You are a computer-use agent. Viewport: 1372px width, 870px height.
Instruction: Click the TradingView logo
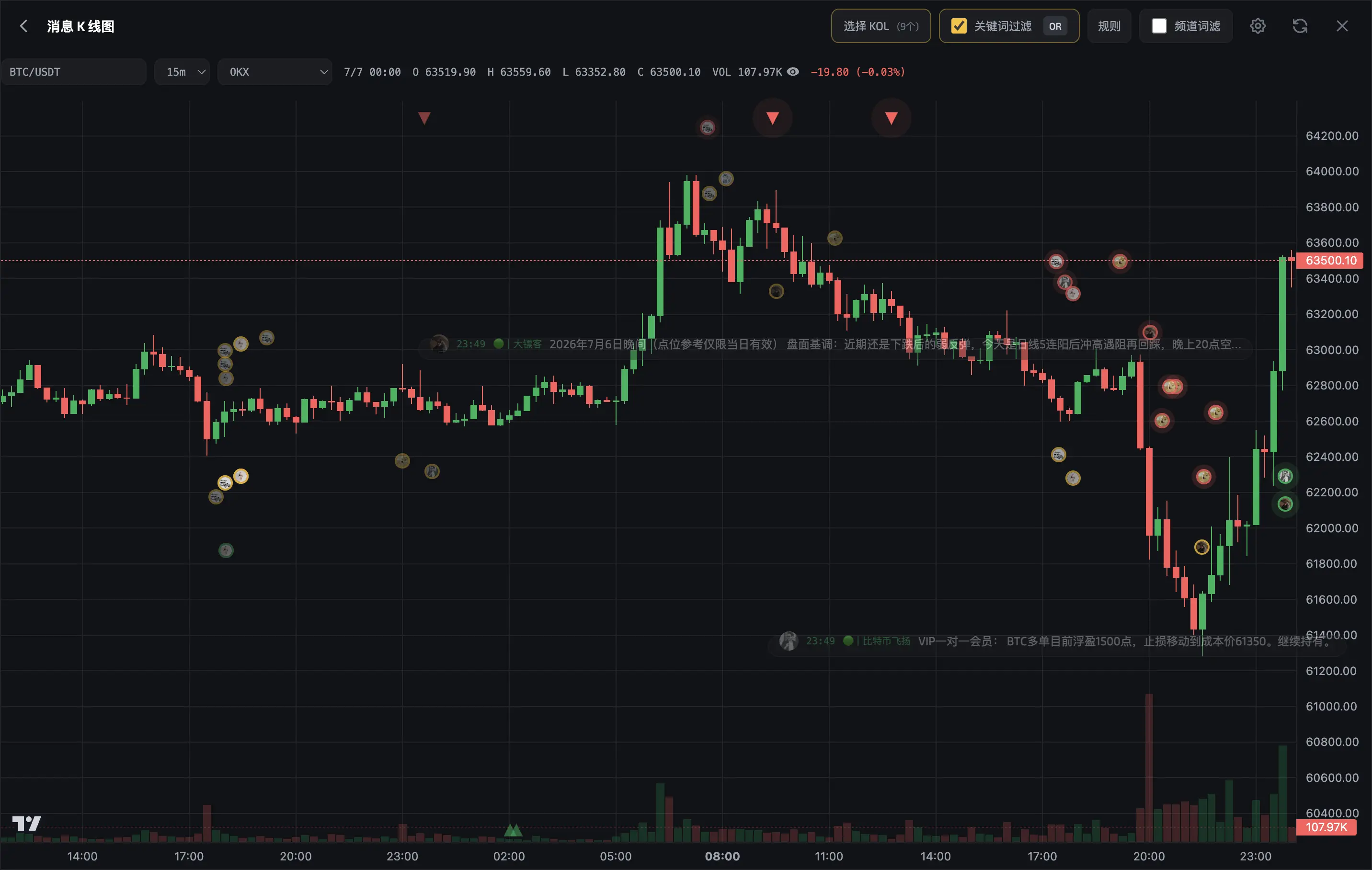click(26, 823)
